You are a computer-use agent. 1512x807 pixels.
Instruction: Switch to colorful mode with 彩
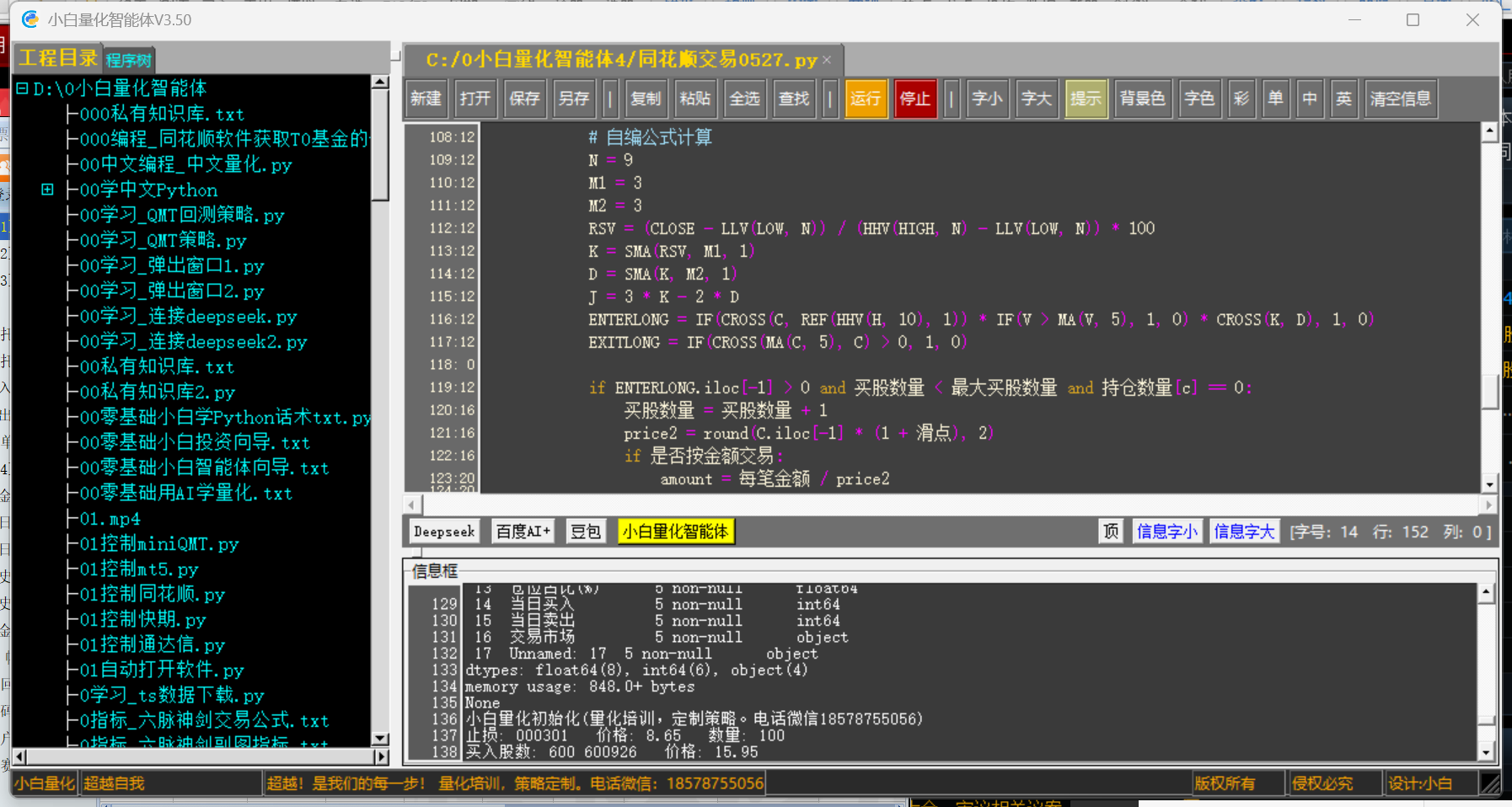tap(1242, 99)
